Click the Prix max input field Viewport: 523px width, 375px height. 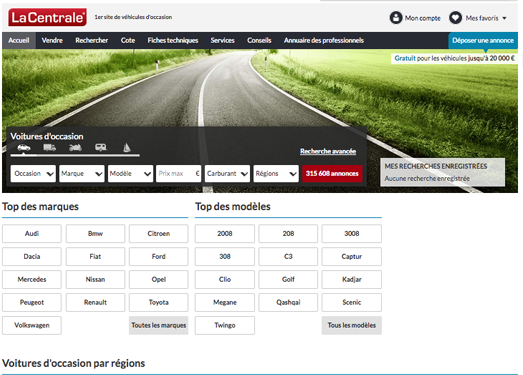click(178, 173)
